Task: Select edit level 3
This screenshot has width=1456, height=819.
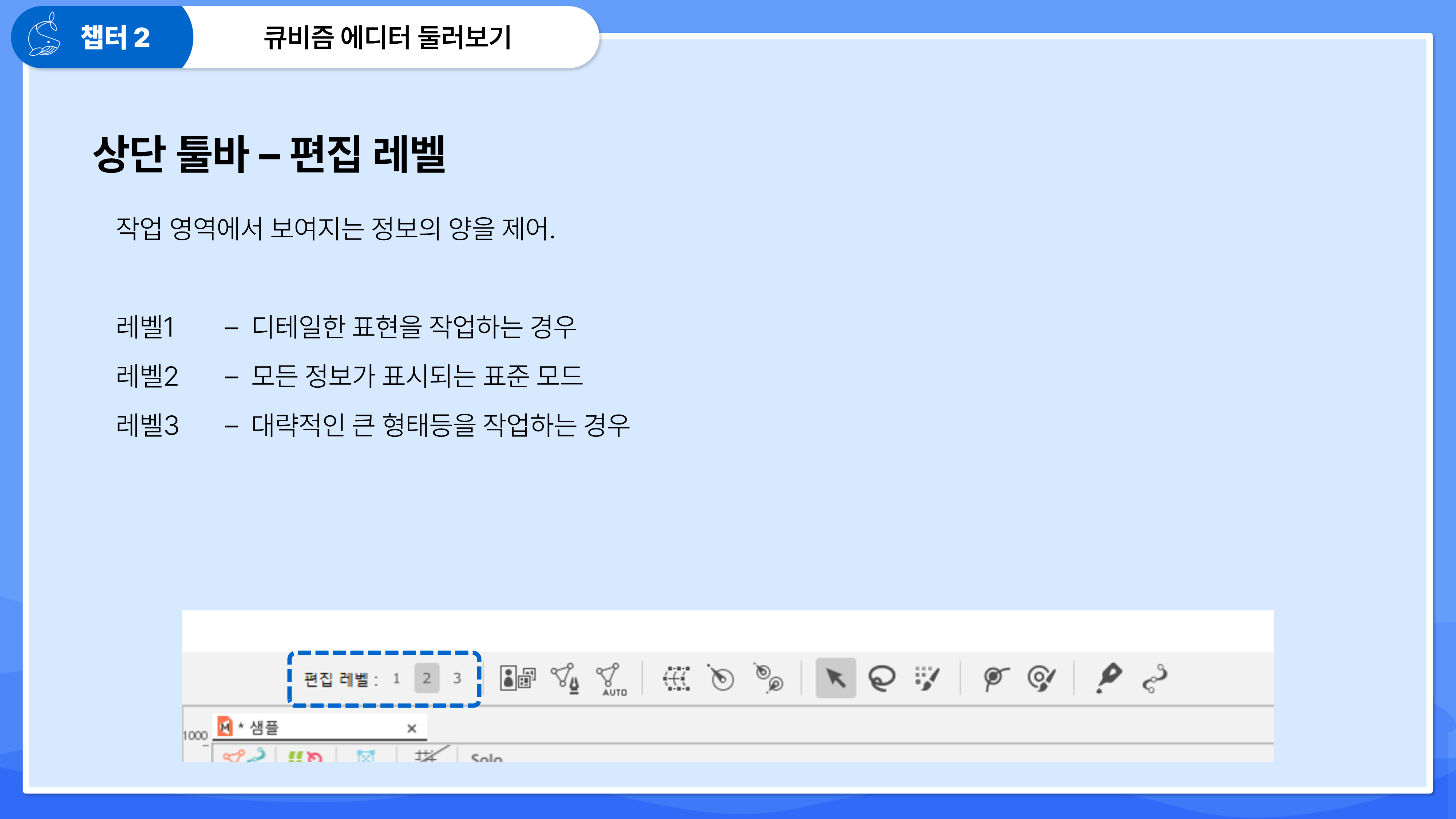Action: tap(457, 678)
